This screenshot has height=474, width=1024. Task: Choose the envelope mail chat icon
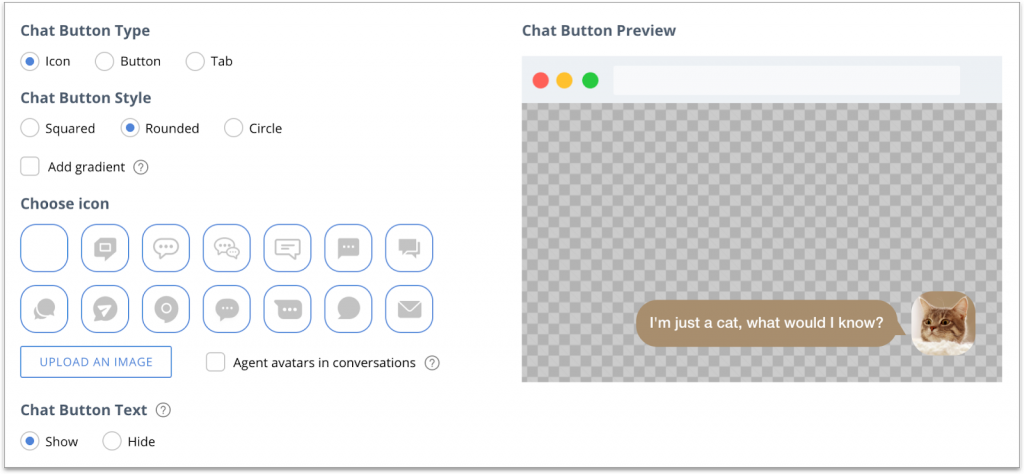click(409, 309)
